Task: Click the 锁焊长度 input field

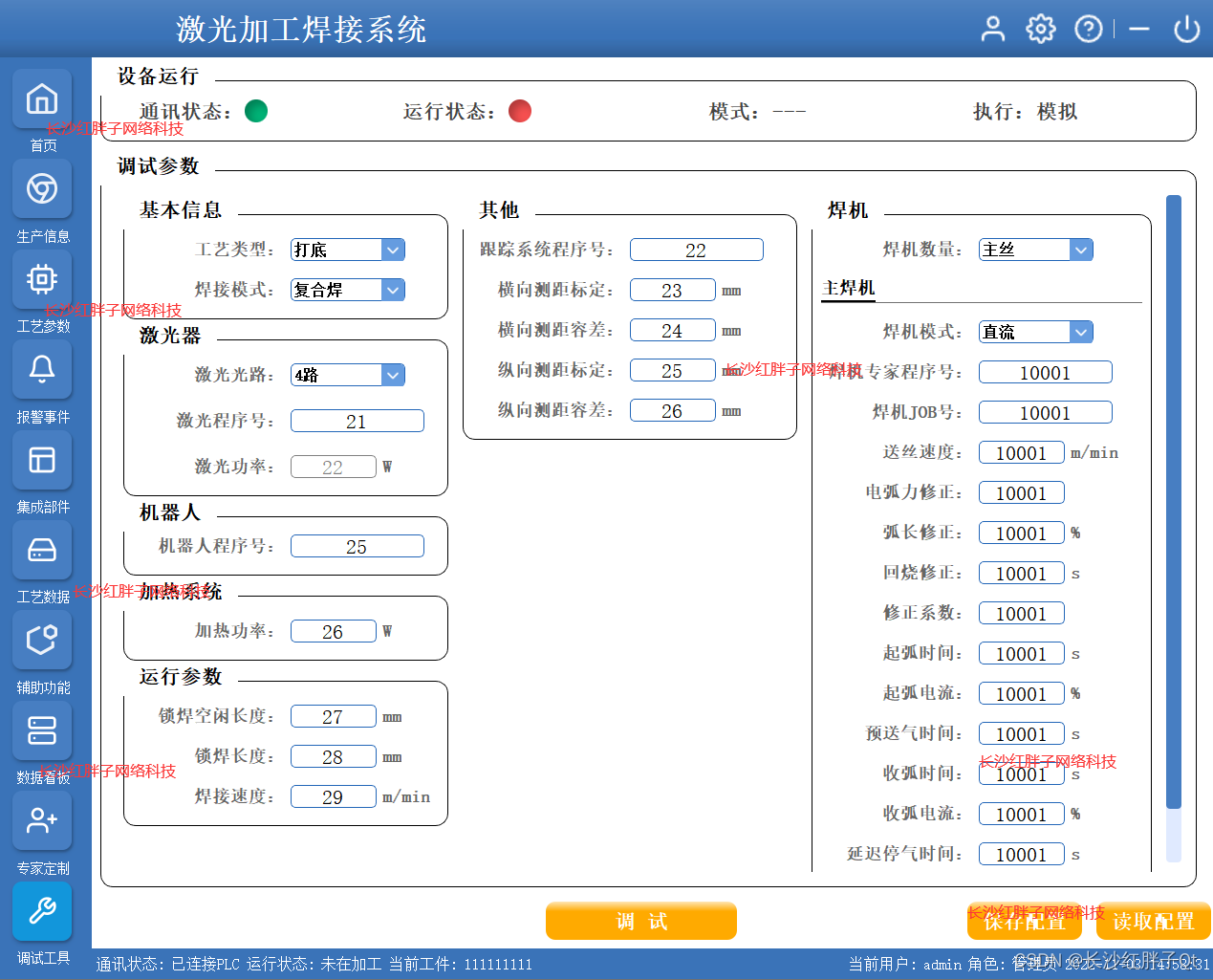Action: [334, 756]
